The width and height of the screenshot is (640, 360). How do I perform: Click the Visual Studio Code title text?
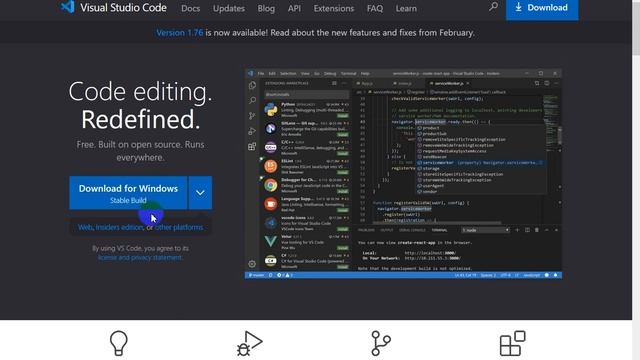pyautogui.click(x=123, y=7)
